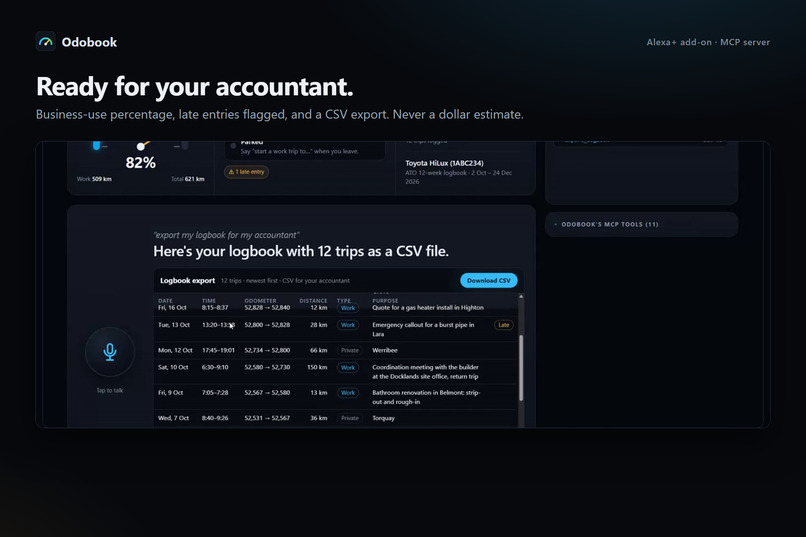Click the 'Odobook' brand name text
This screenshot has width=806, height=537.
pos(89,42)
